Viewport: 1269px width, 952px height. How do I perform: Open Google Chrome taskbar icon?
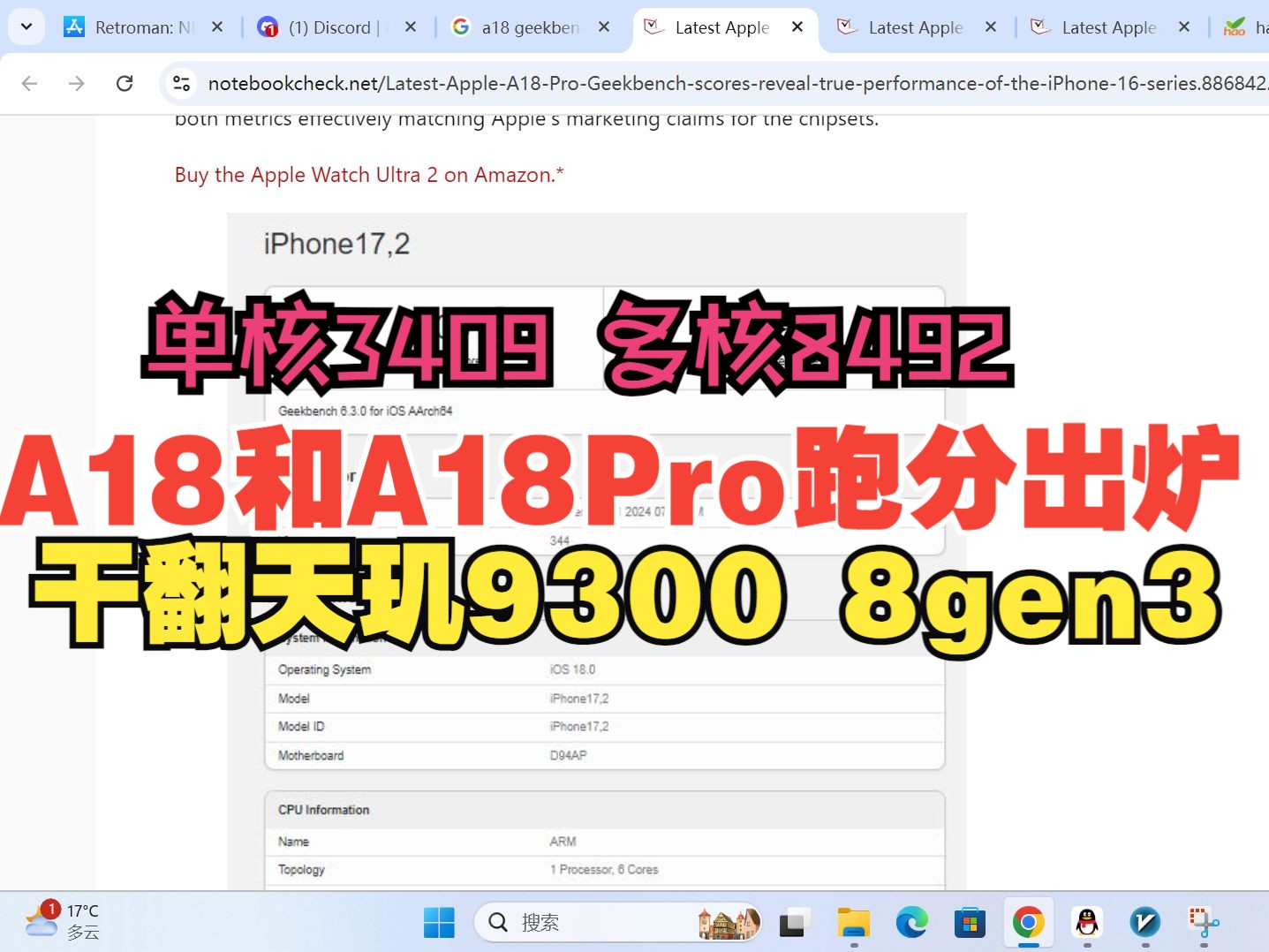(1028, 923)
